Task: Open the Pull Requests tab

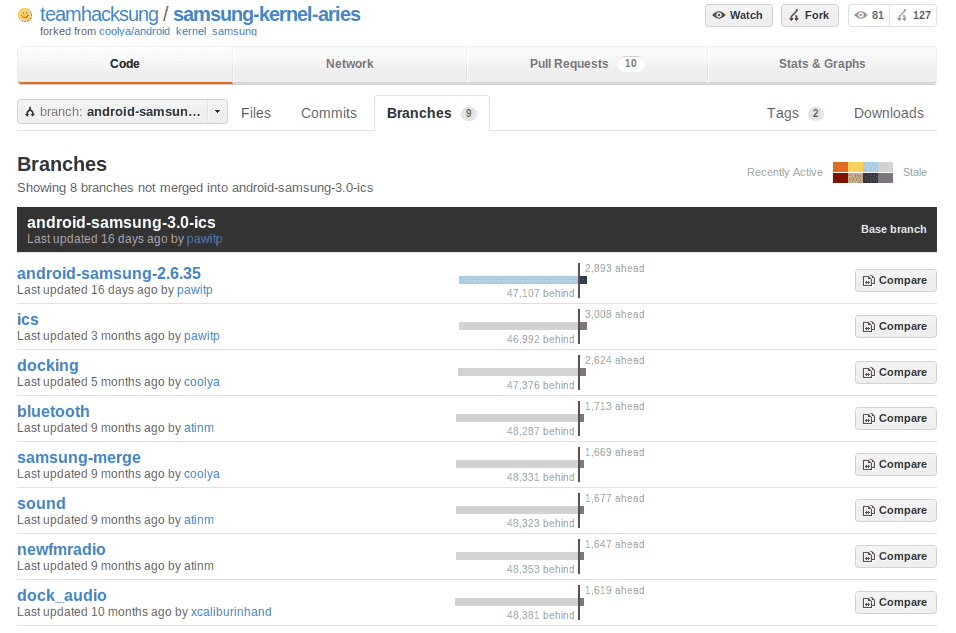Action: (587, 64)
